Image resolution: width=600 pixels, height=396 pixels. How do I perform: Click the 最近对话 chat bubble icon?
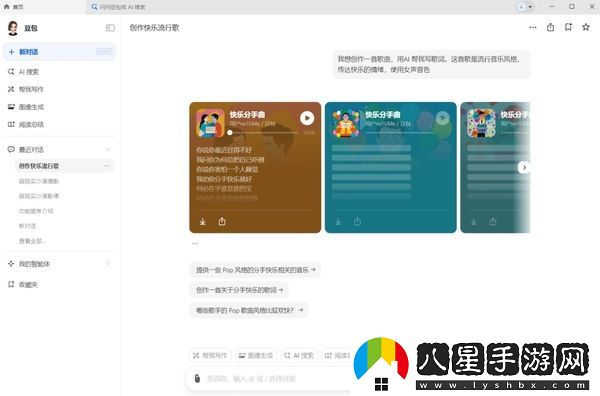click(11, 149)
